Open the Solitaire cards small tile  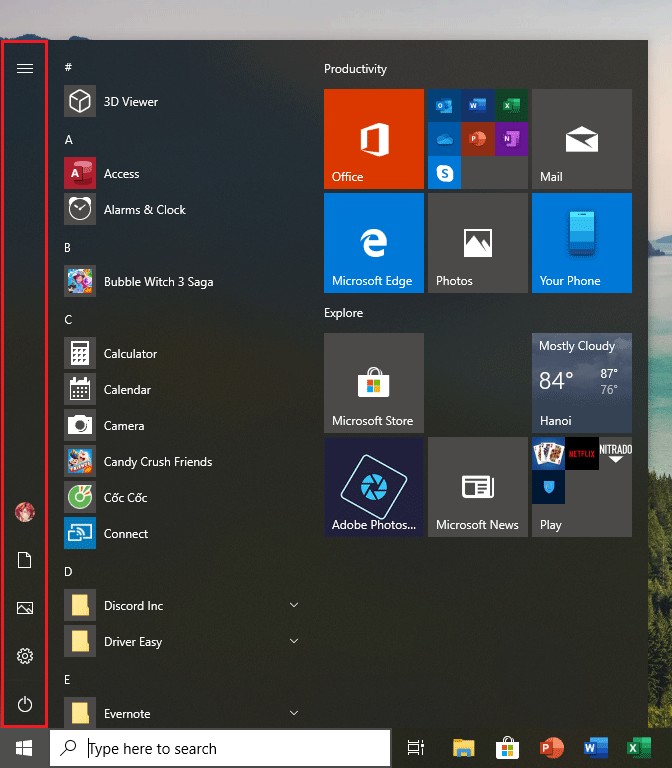549,454
